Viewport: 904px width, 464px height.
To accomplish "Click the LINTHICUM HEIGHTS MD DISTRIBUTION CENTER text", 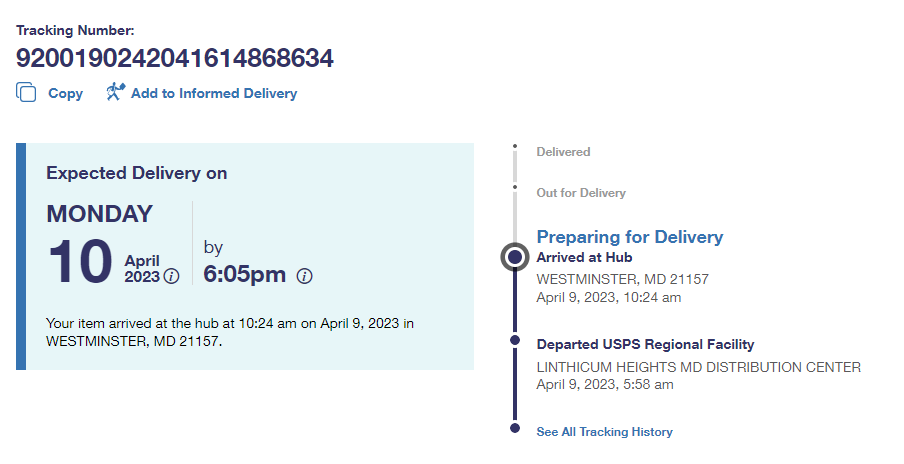I will click(698, 367).
